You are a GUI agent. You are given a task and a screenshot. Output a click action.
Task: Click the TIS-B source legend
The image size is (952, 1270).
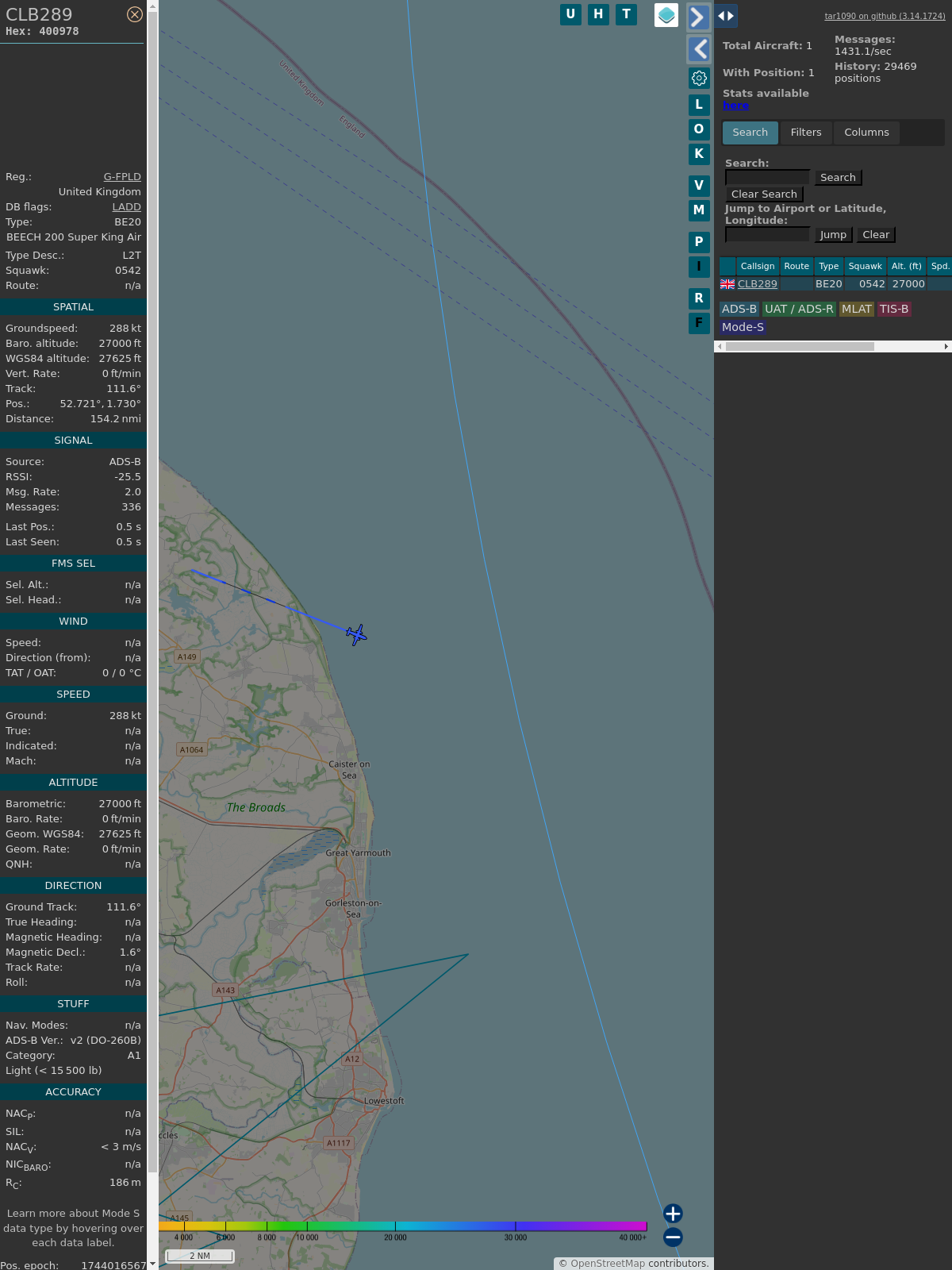coord(894,310)
